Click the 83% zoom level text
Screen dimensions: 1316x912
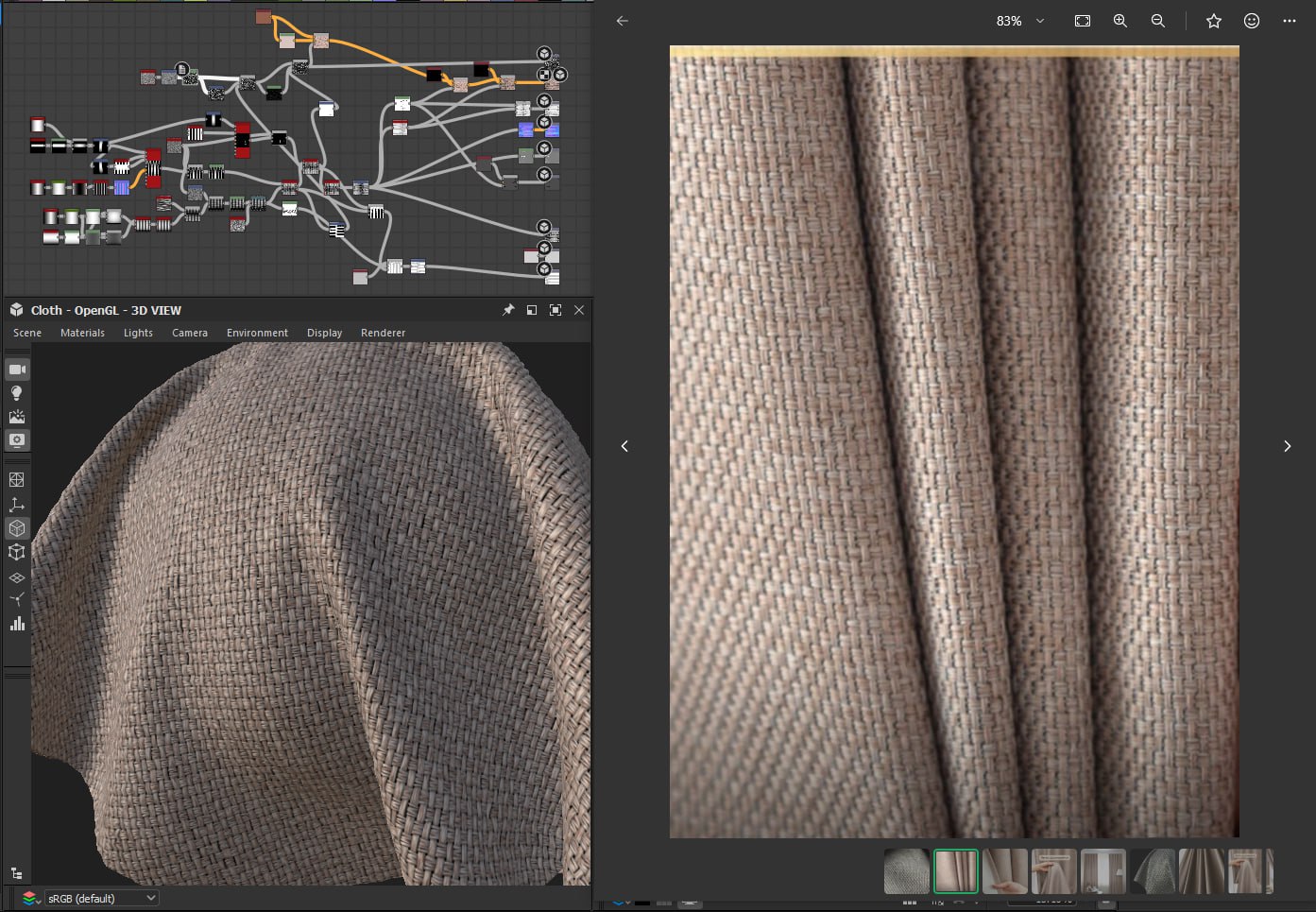tap(1009, 21)
